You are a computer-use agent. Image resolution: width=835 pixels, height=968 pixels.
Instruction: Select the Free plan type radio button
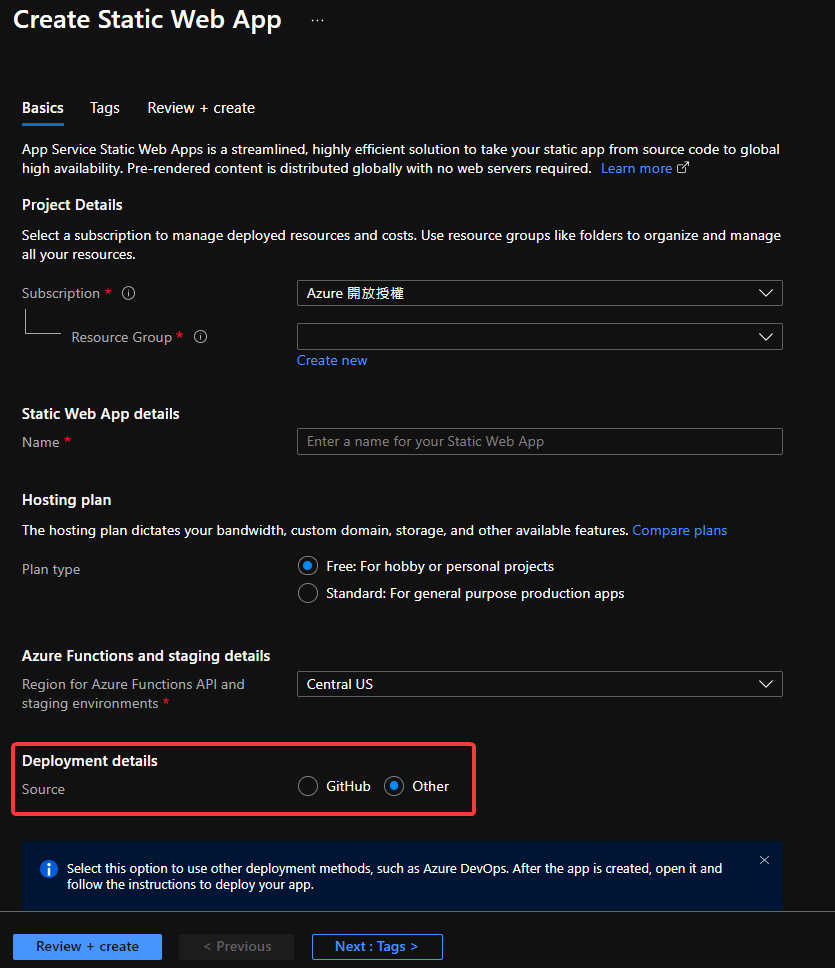point(308,566)
